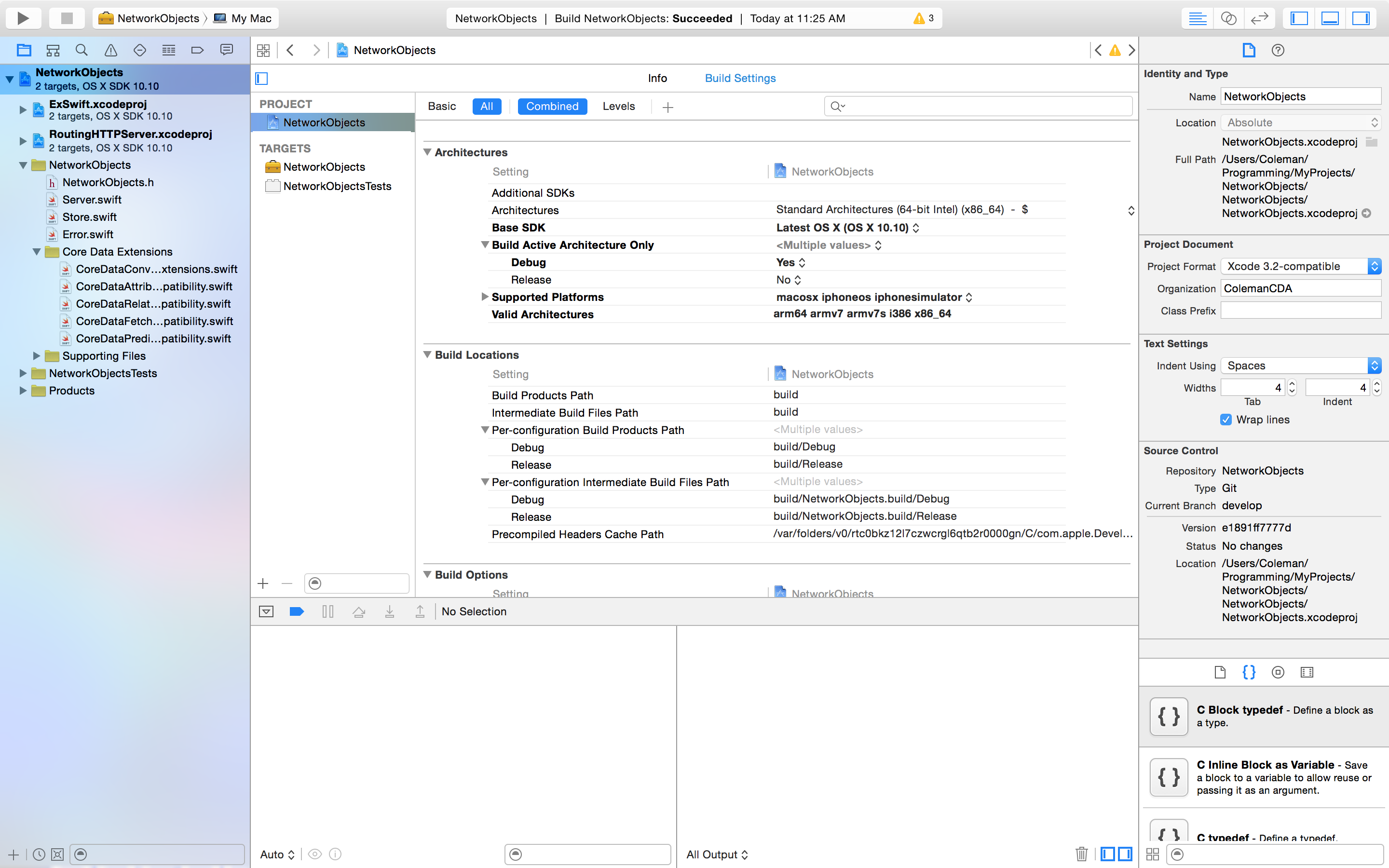Toggle the Debug area panel visibility
This screenshot has width=1389, height=868.
pos(1330,18)
